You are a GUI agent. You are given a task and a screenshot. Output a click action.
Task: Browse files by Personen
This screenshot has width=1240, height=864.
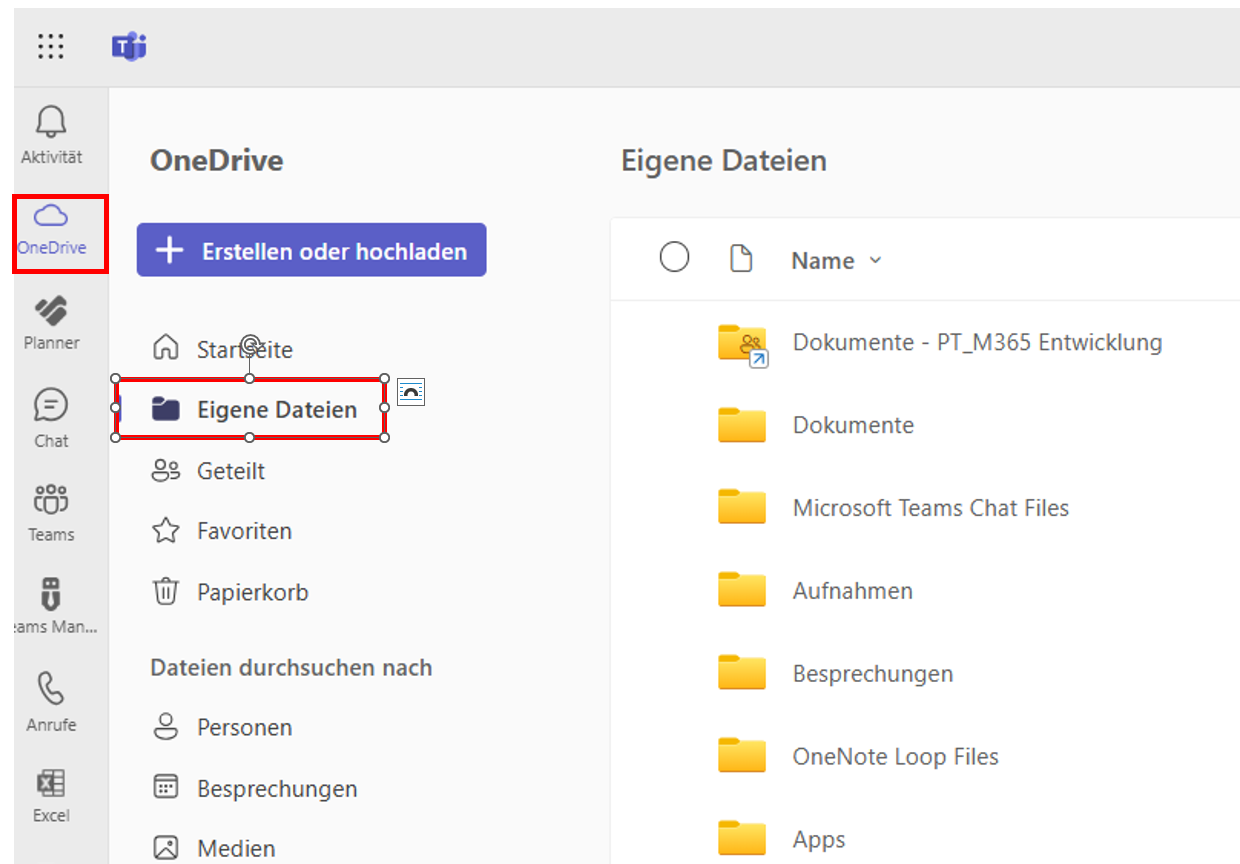tap(222, 727)
